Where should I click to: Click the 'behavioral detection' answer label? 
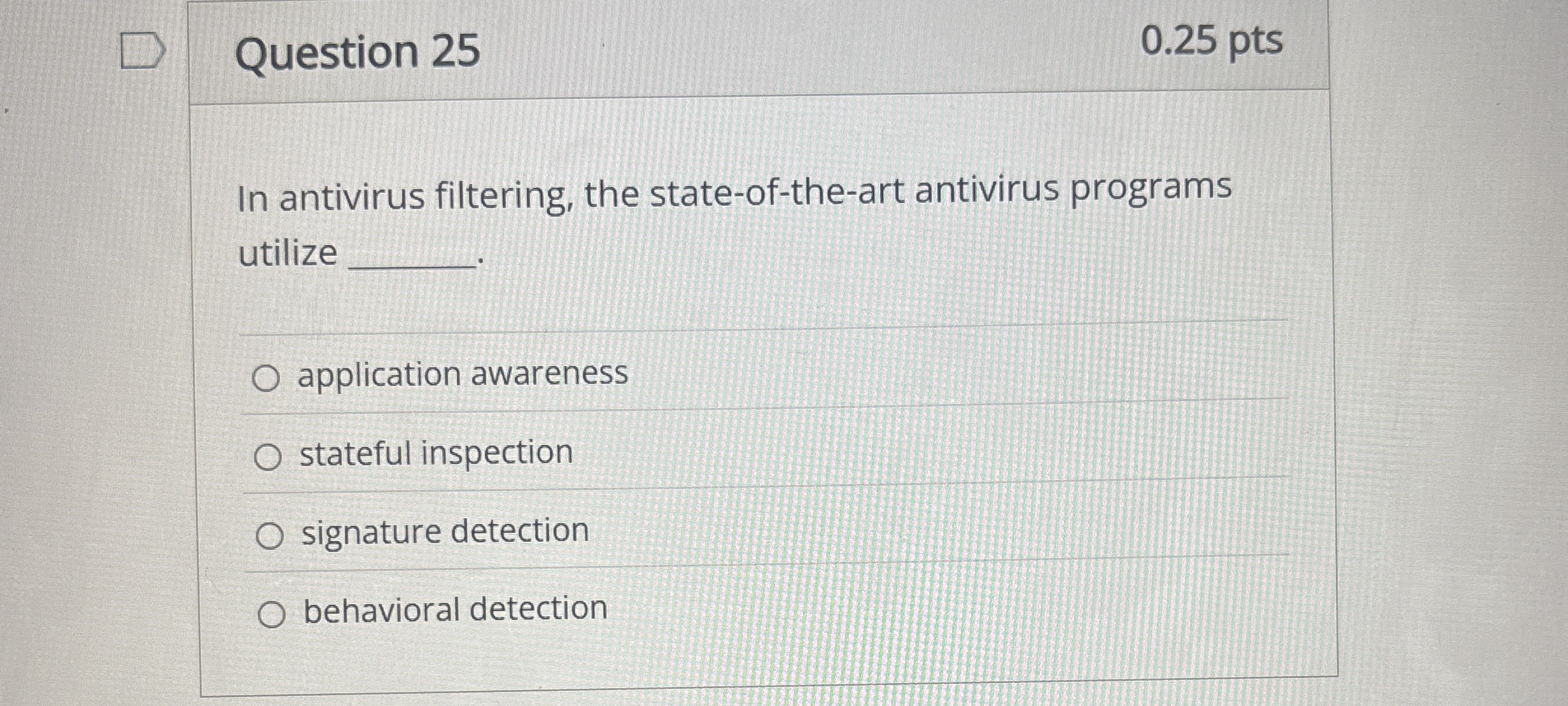pyautogui.click(x=454, y=609)
